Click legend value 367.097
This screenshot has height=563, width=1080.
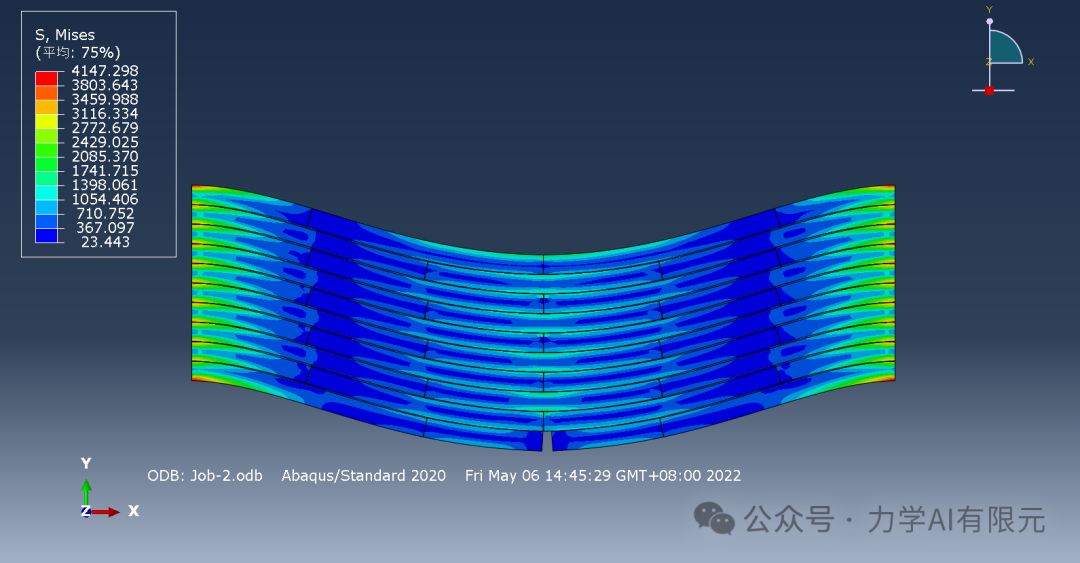pyautogui.click(x=105, y=227)
